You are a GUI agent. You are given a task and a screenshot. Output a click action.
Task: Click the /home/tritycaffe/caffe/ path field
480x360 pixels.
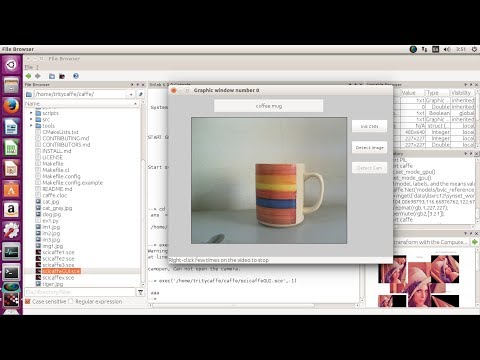point(81,94)
